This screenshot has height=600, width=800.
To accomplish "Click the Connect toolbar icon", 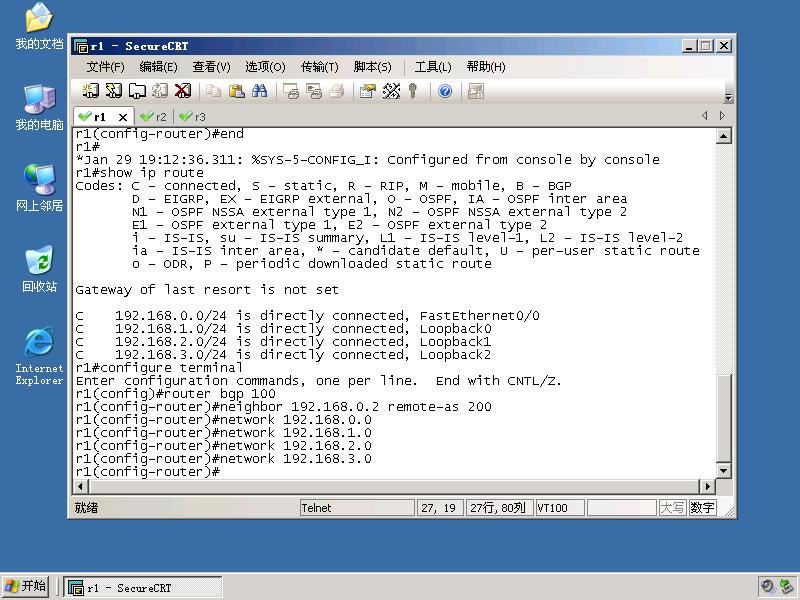I will pos(90,91).
